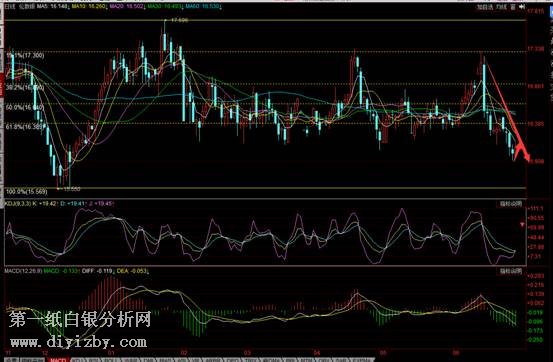
Task: Click the KDJ(9,3,3) indicator label
Action: (18, 204)
